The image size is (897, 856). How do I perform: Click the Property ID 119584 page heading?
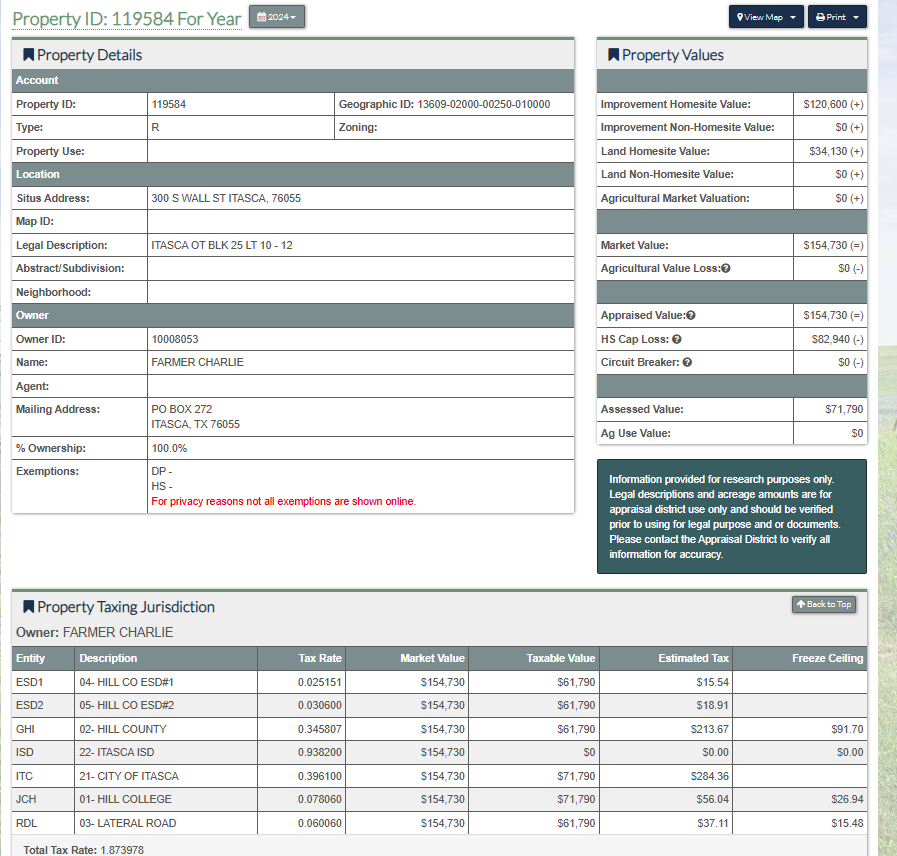pos(127,19)
